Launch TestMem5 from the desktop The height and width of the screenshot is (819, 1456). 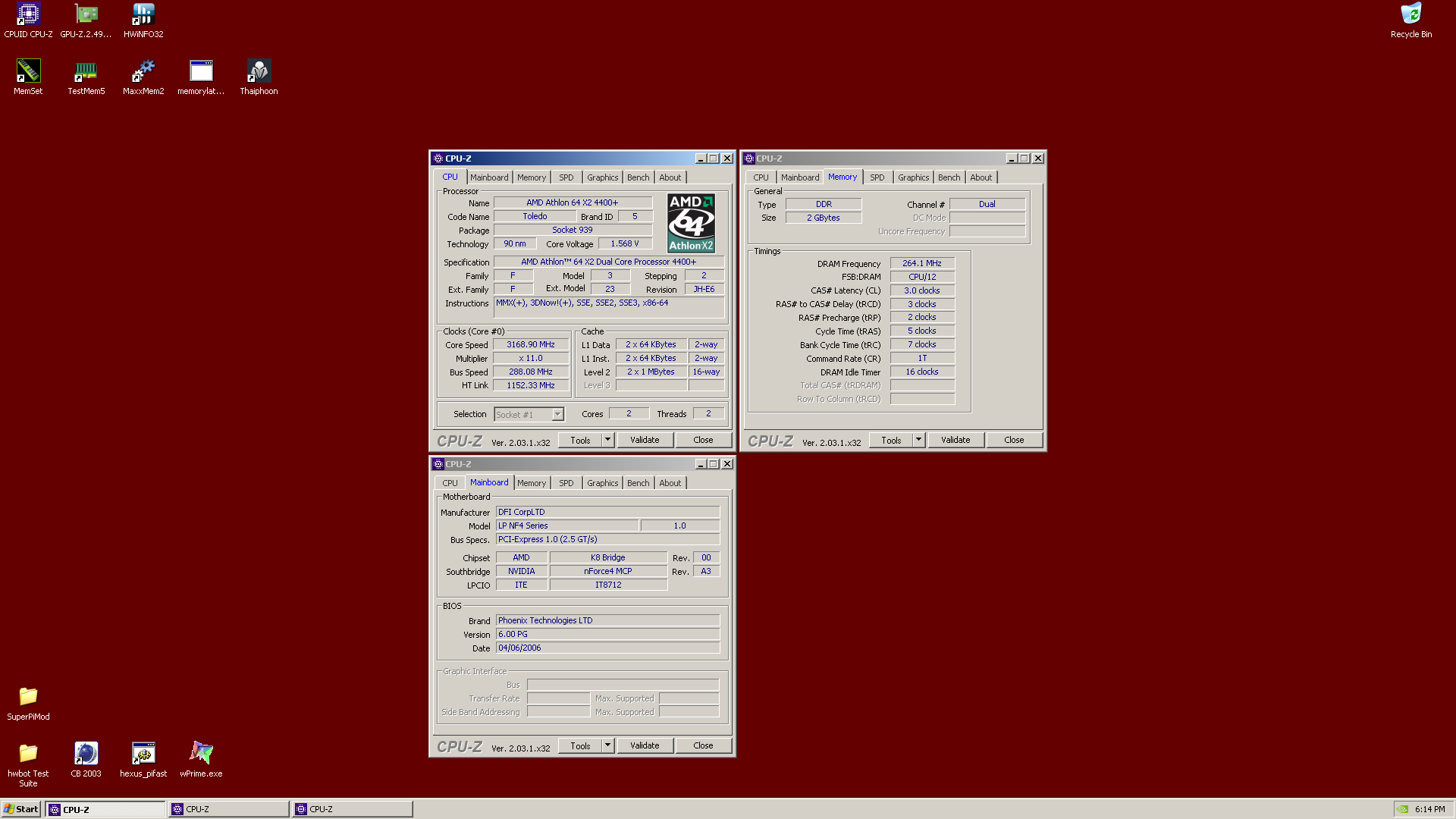pyautogui.click(x=86, y=77)
